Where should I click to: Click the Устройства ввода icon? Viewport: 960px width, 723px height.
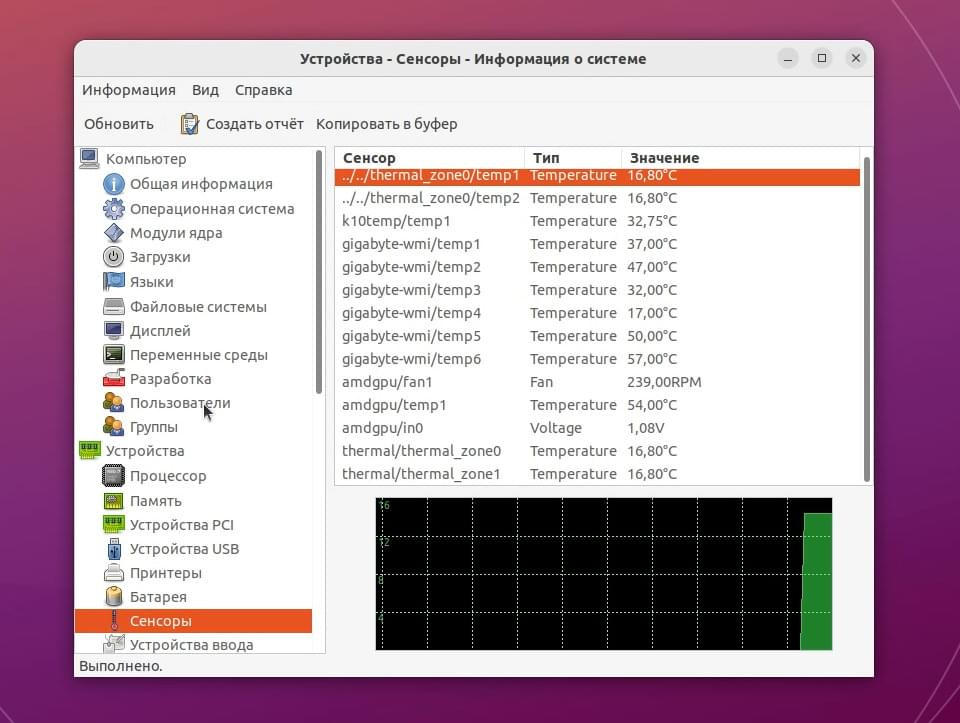[113, 643]
